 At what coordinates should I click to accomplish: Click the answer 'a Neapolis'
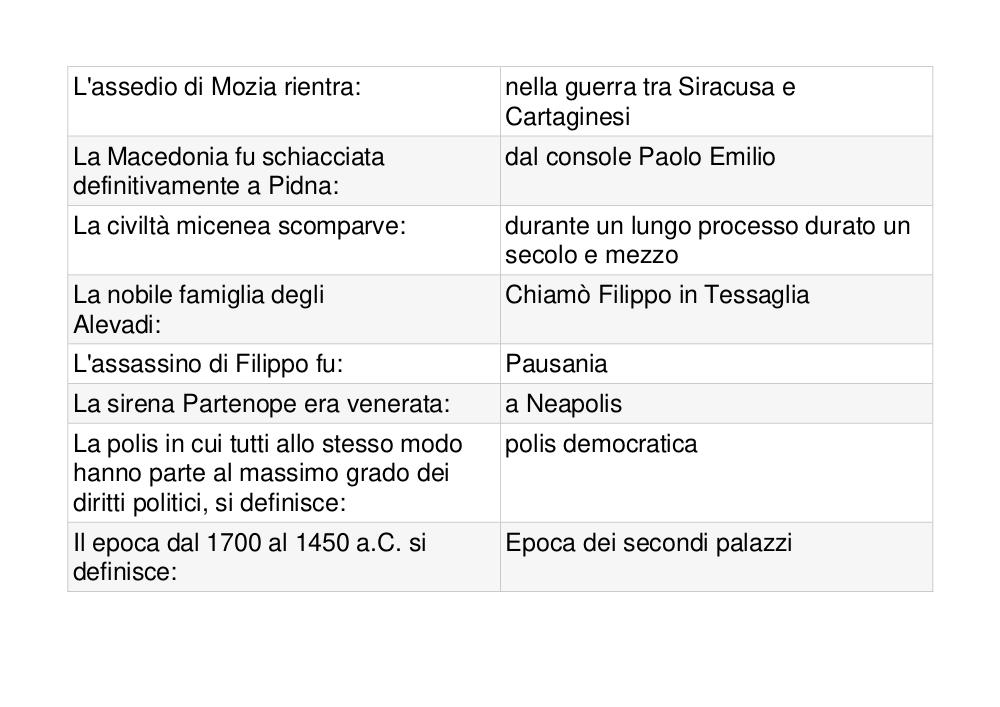563,404
